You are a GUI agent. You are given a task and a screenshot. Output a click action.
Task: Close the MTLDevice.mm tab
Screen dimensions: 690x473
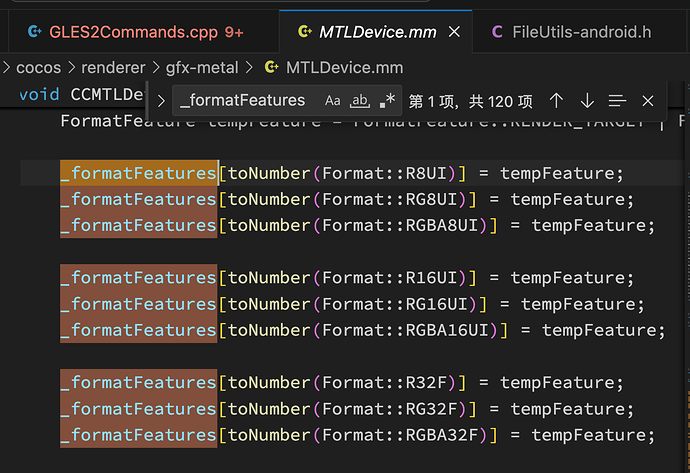click(455, 32)
